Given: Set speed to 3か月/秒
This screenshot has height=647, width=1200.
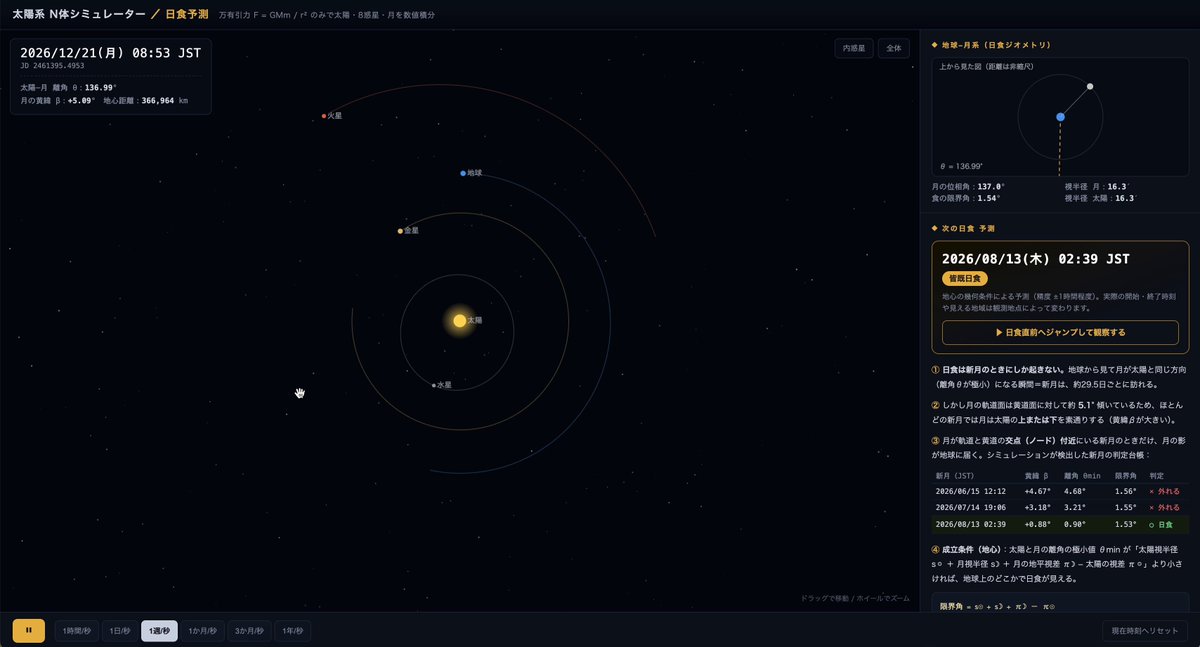Looking at the screenshot, I should click(250, 631).
